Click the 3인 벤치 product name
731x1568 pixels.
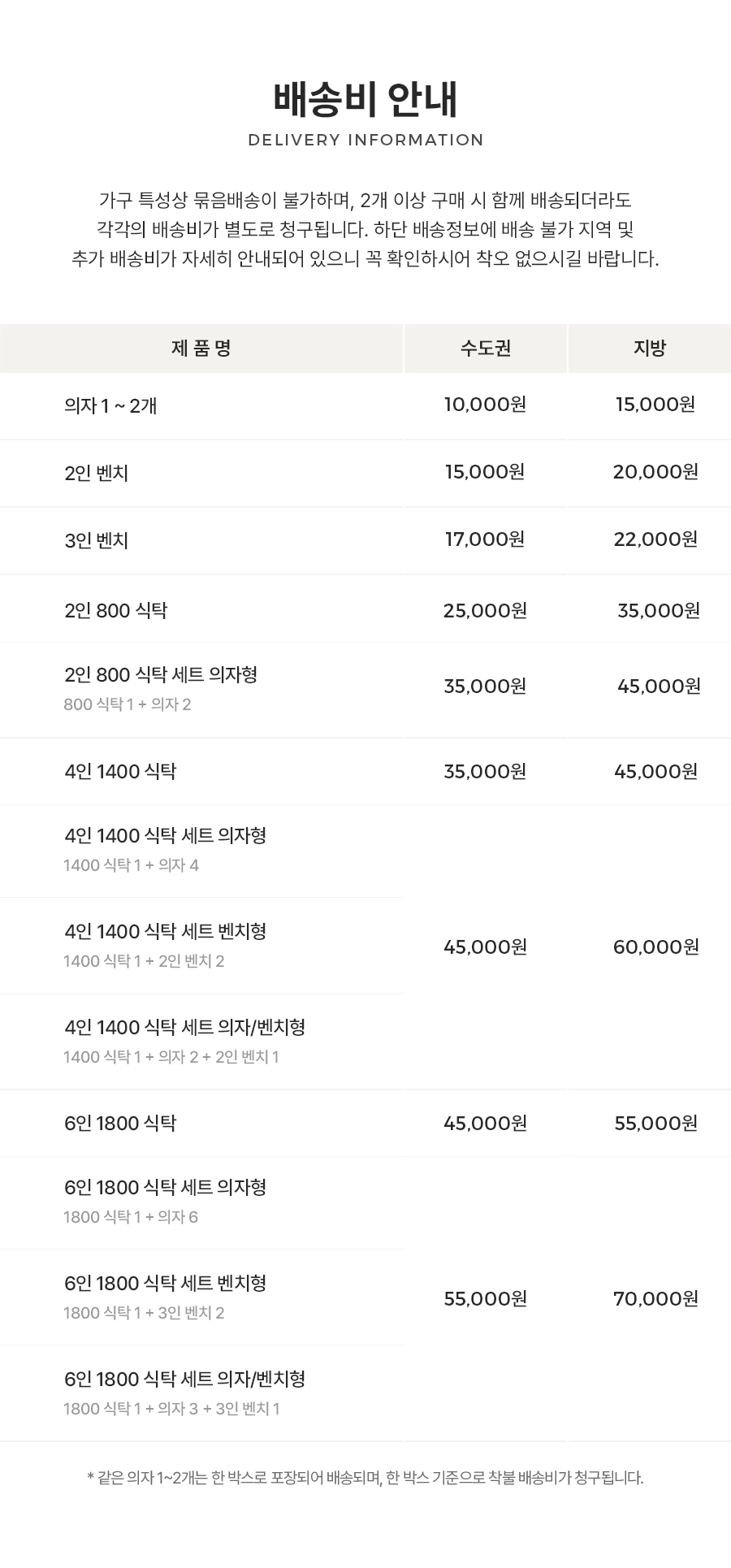pyautogui.click(x=97, y=540)
